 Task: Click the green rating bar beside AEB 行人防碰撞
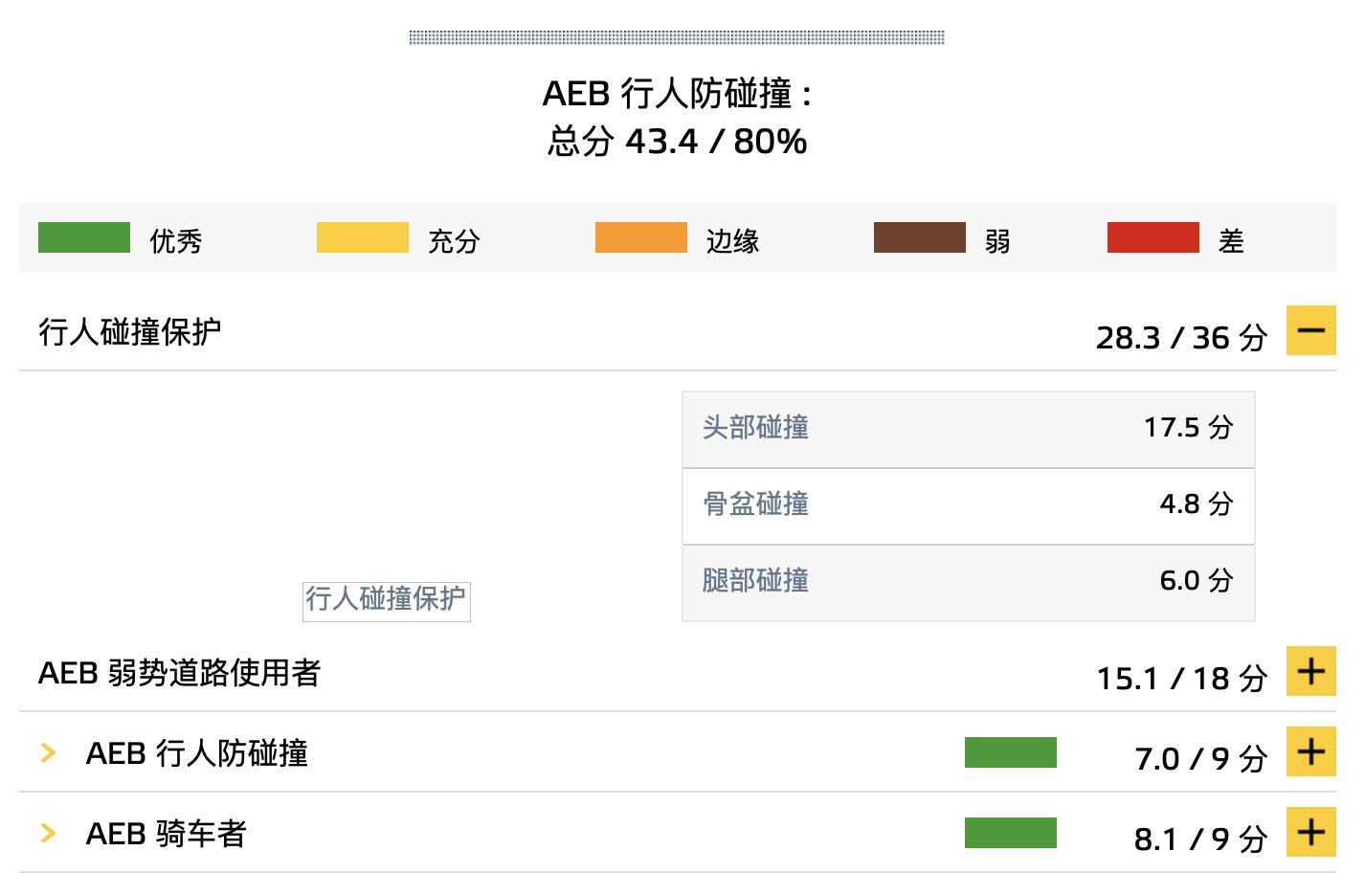click(x=1012, y=753)
